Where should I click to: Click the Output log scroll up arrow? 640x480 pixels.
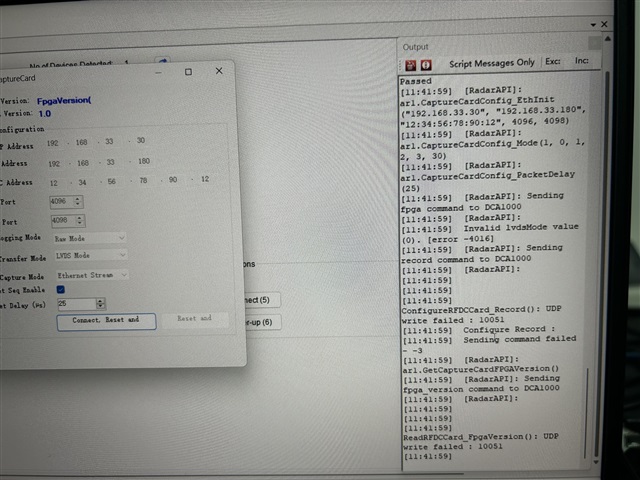tap(608, 39)
